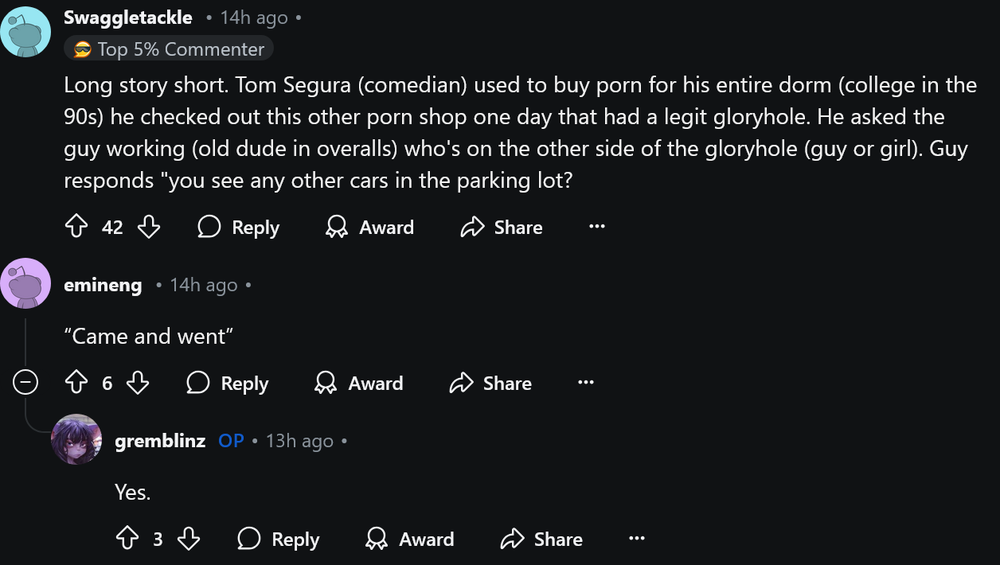
Task: Reply to Swaggletackle's comment
Action: (238, 227)
